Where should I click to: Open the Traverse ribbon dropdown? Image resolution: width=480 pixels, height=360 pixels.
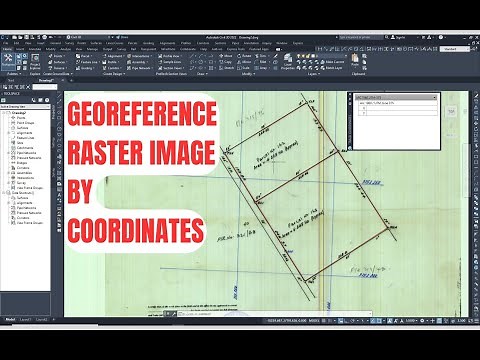tap(59, 68)
